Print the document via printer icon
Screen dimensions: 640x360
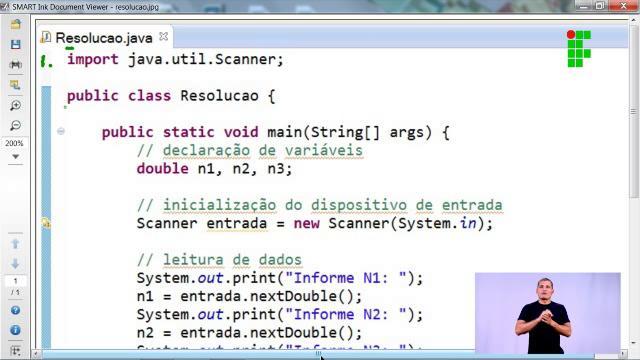coord(16,64)
